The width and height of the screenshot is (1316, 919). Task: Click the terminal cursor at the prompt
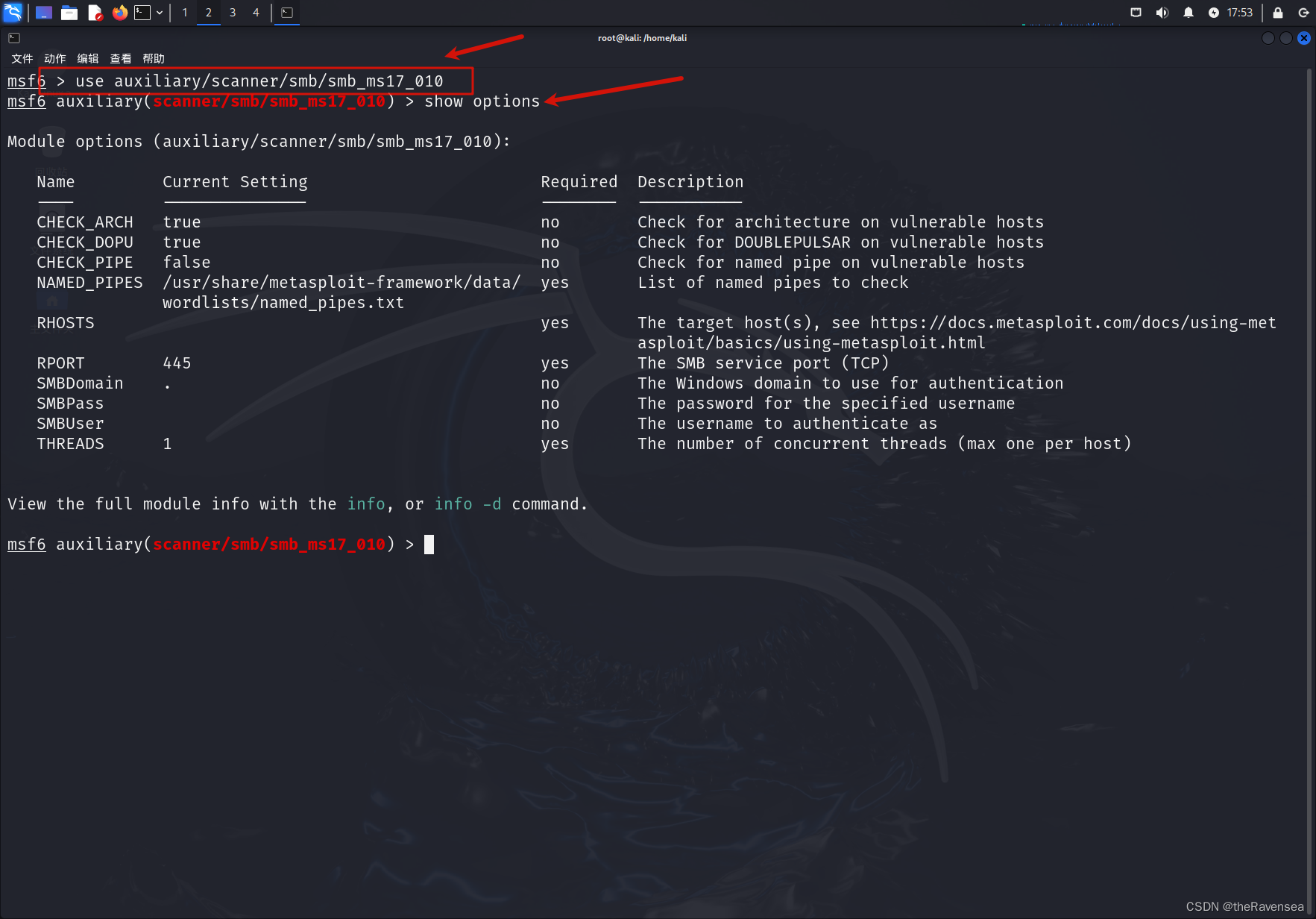coord(429,545)
